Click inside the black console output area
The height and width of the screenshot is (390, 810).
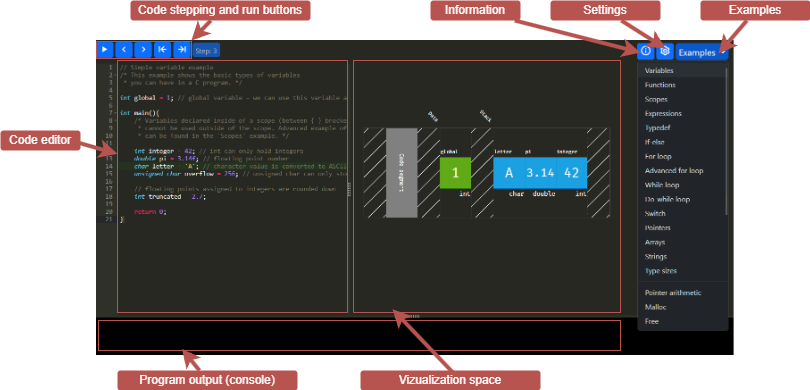[359, 335]
